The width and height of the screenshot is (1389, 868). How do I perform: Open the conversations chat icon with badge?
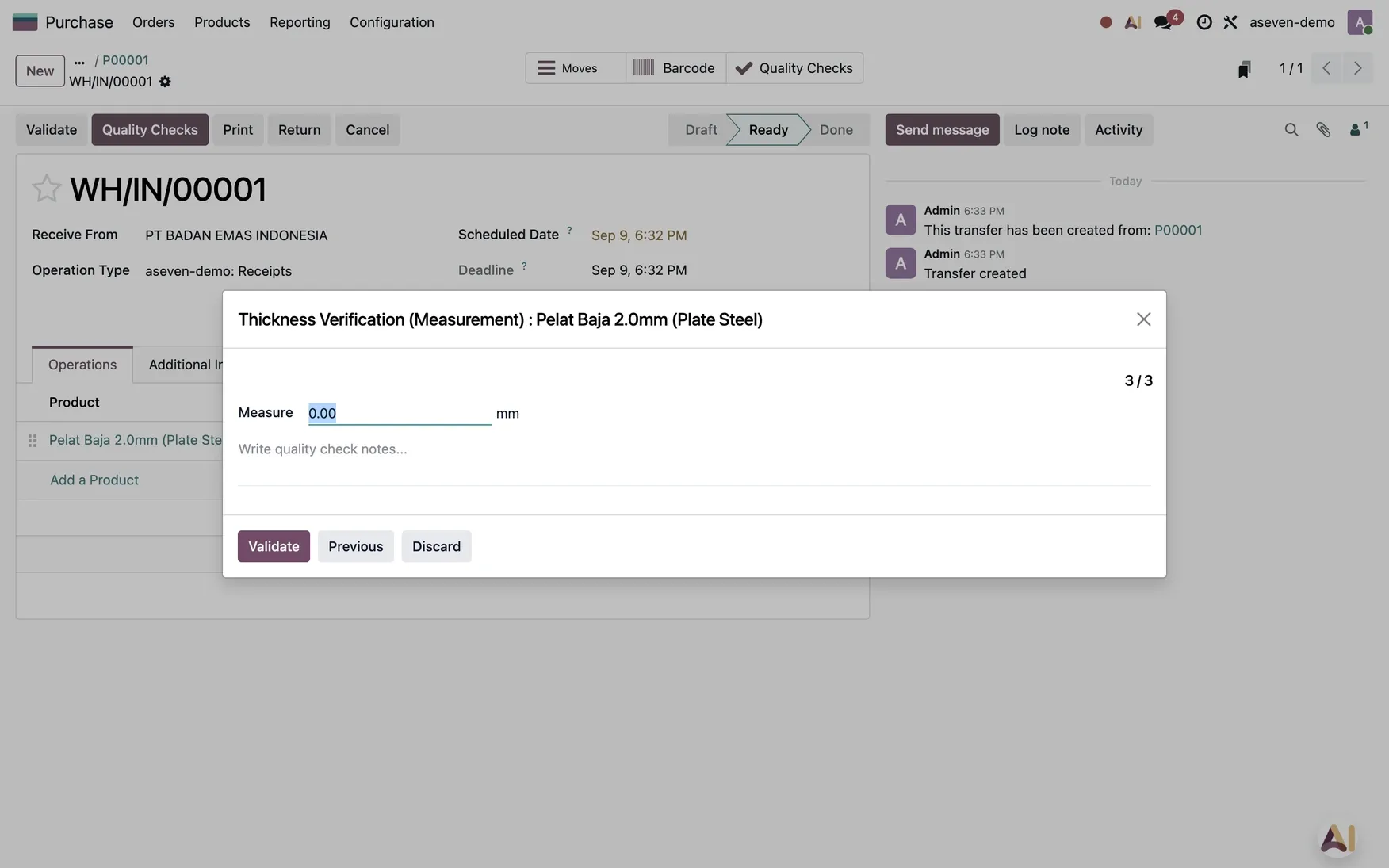tap(1164, 22)
